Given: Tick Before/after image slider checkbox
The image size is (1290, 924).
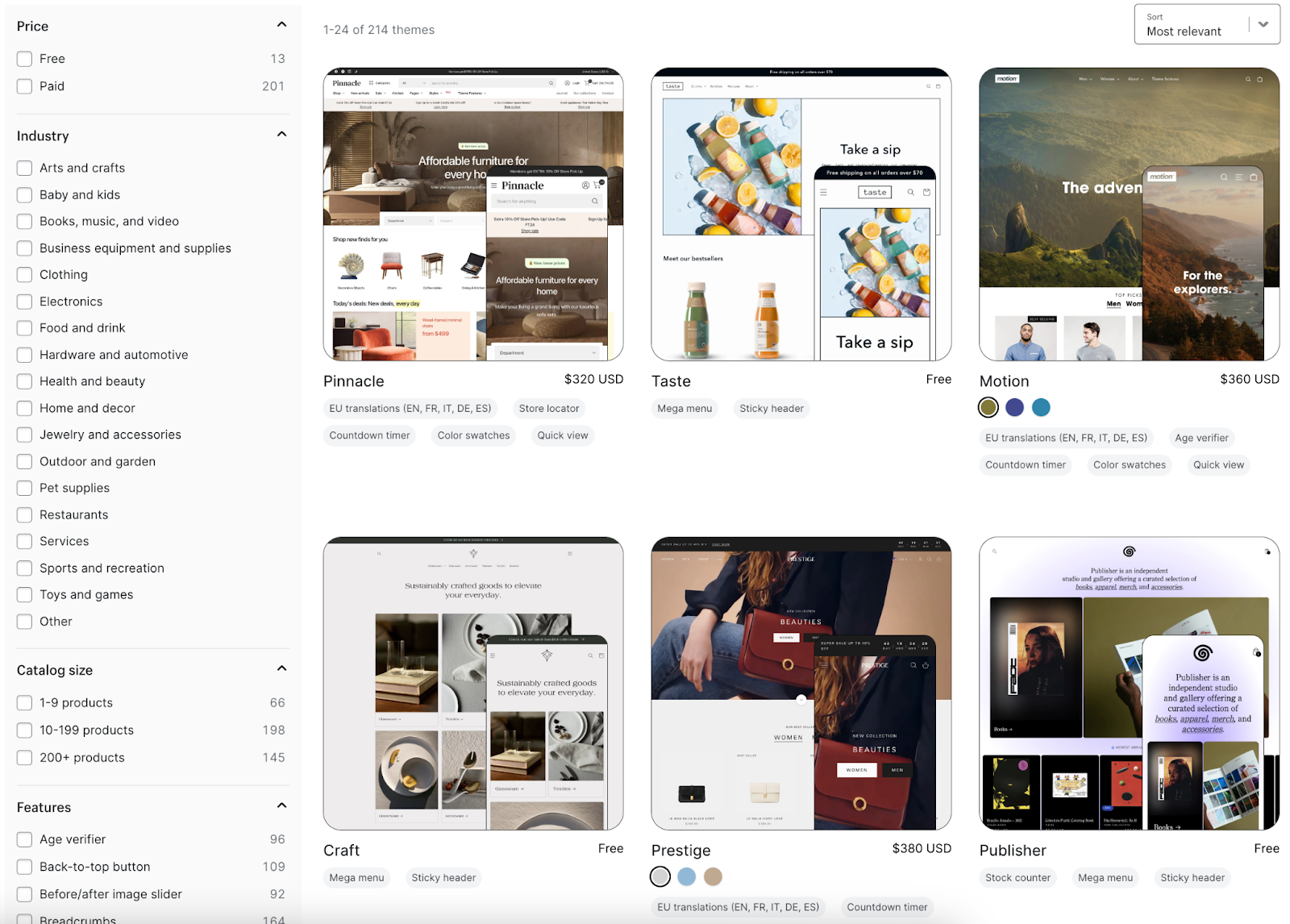Looking at the screenshot, I should pyautogui.click(x=24, y=894).
